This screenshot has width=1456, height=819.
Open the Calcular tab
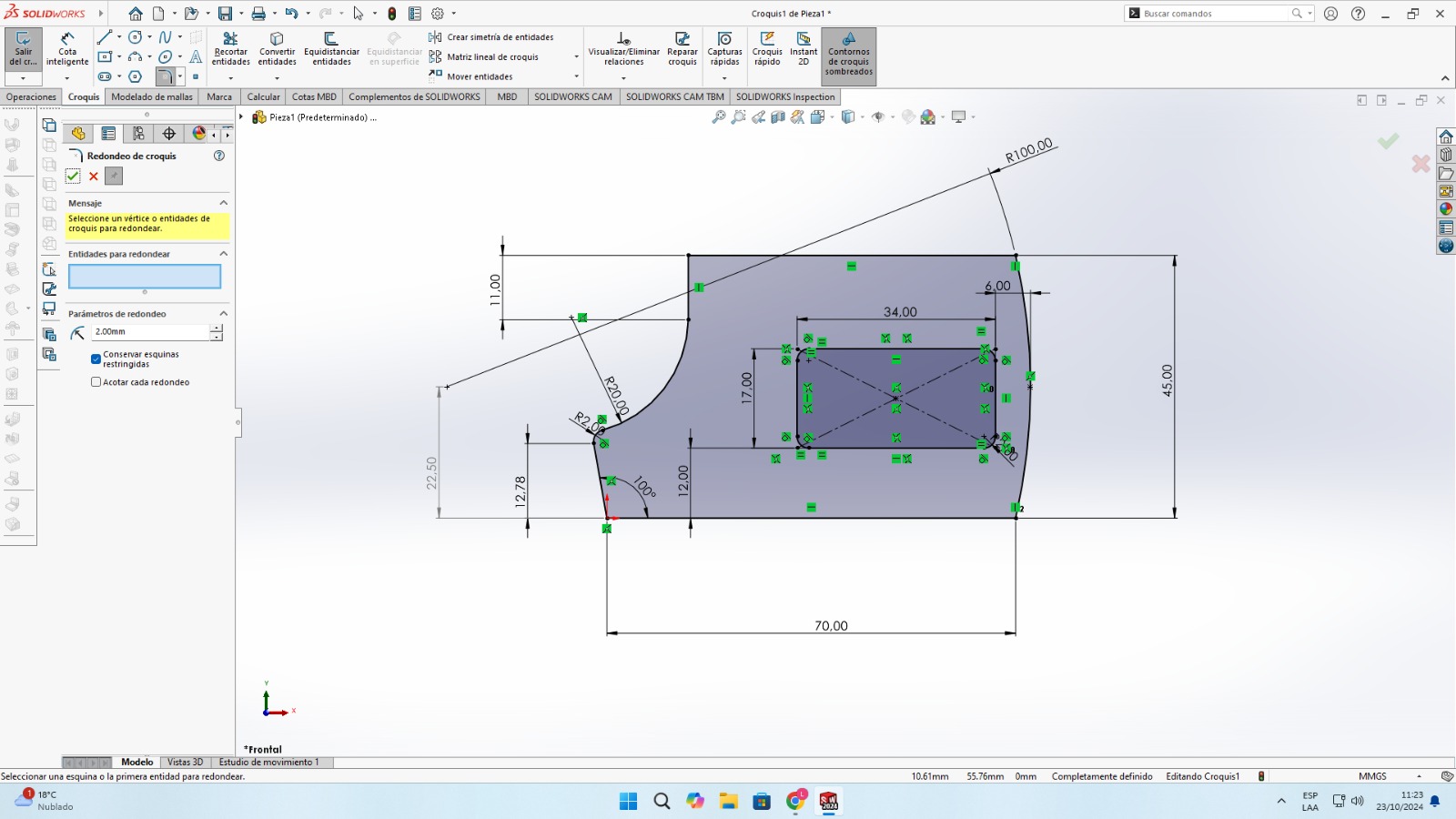(x=263, y=97)
